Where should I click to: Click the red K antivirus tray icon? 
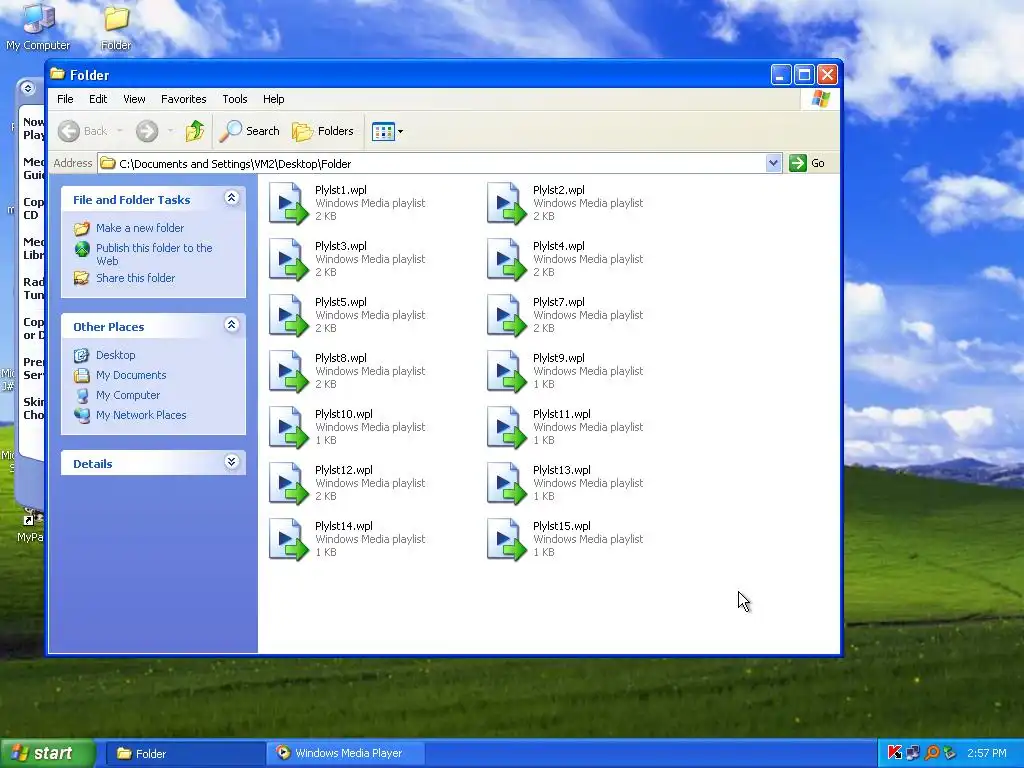(x=895, y=753)
